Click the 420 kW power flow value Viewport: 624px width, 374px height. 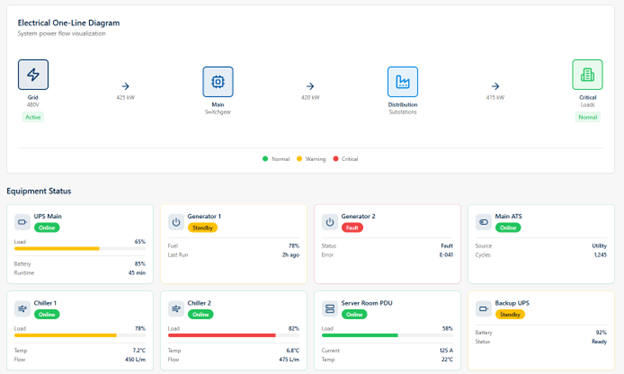(310, 97)
